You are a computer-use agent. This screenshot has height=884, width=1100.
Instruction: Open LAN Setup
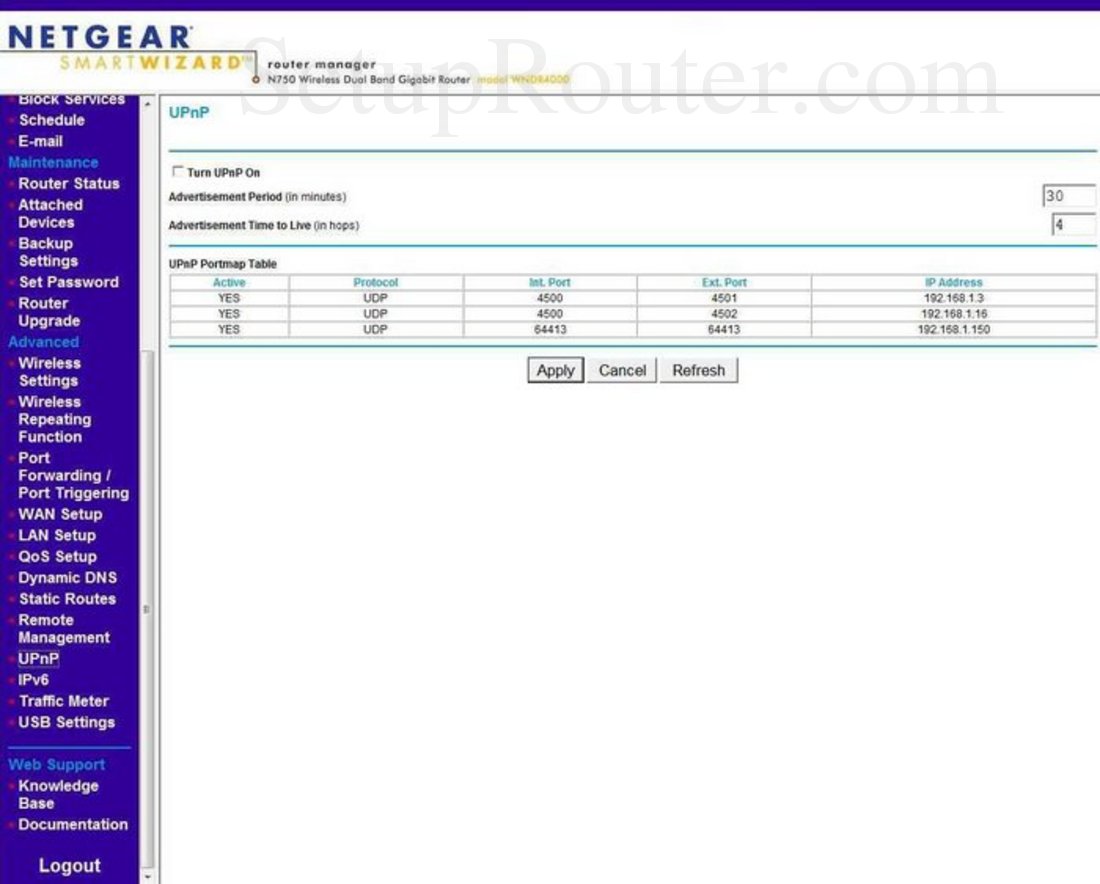(57, 535)
